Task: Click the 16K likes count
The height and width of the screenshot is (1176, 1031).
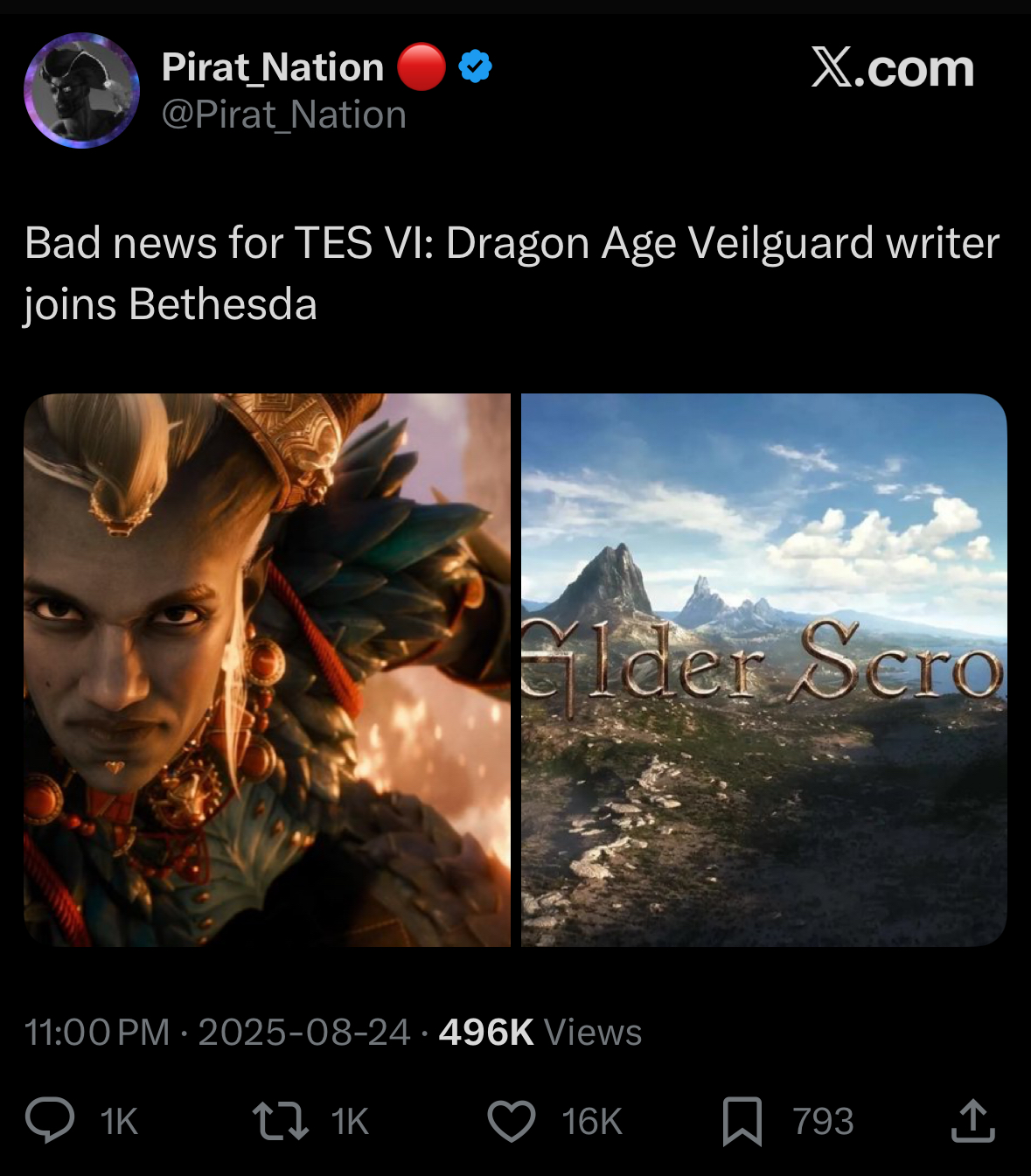Action: [x=592, y=1122]
